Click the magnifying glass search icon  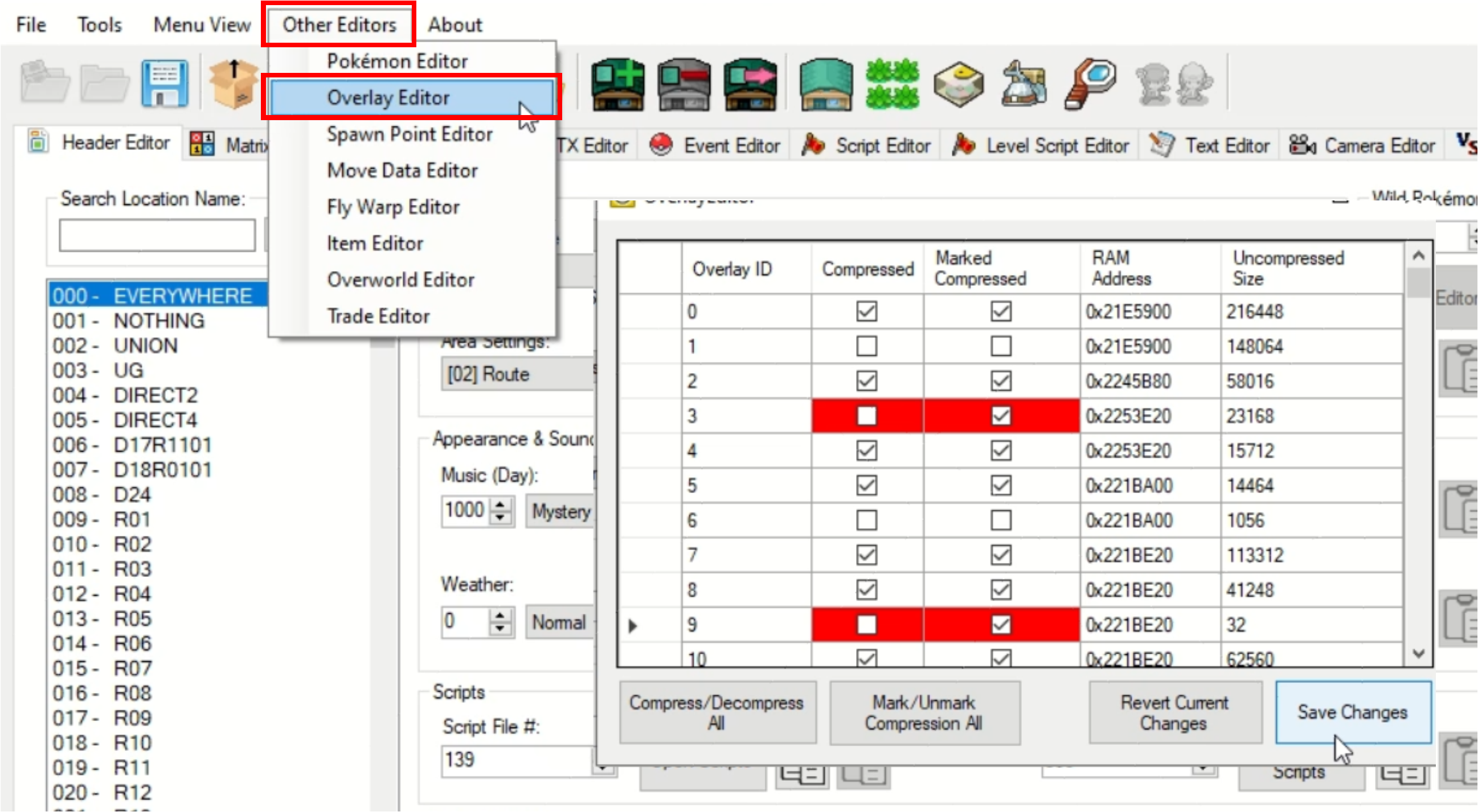point(1090,84)
